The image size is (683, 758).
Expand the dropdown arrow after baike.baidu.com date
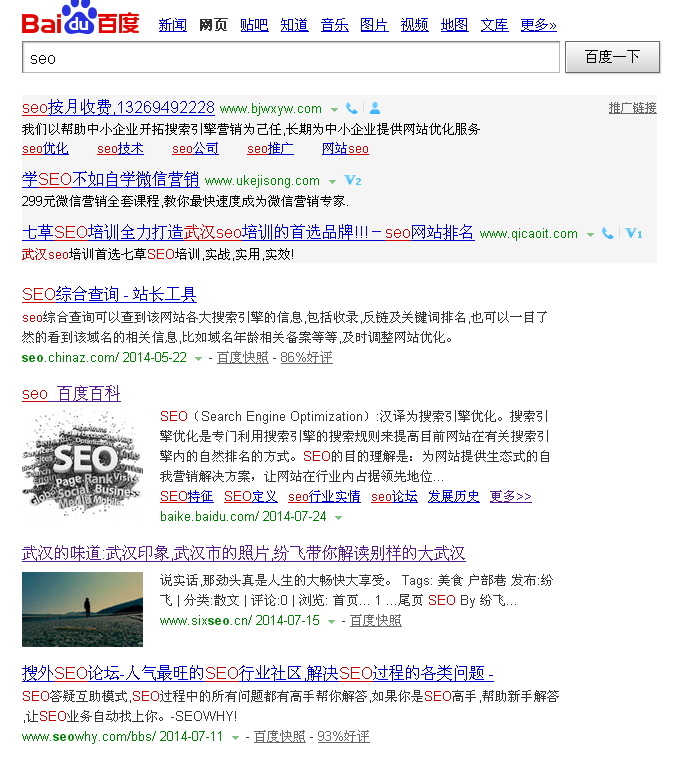click(338, 518)
